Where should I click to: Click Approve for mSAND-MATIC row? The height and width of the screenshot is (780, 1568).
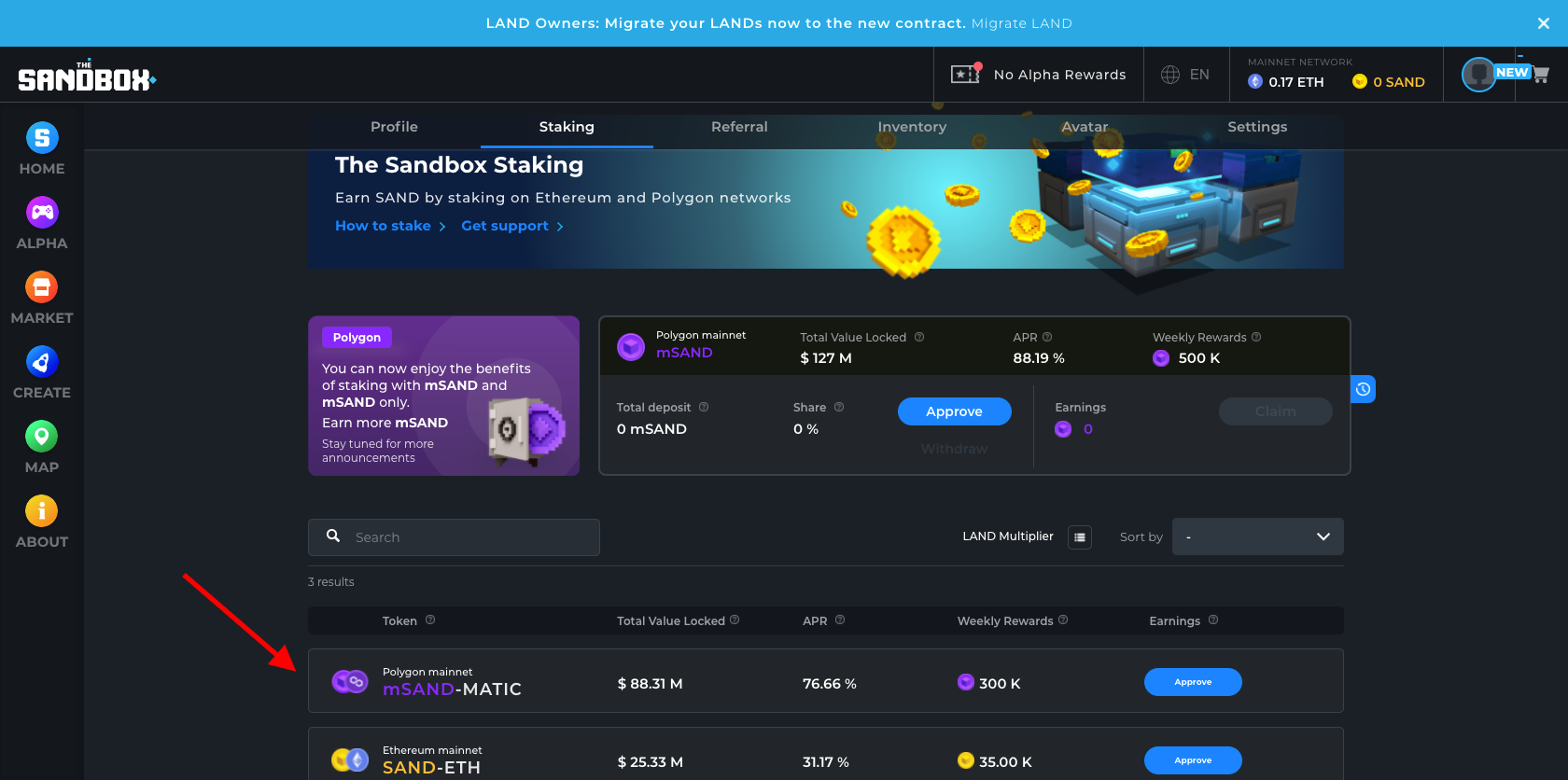[x=1193, y=682]
